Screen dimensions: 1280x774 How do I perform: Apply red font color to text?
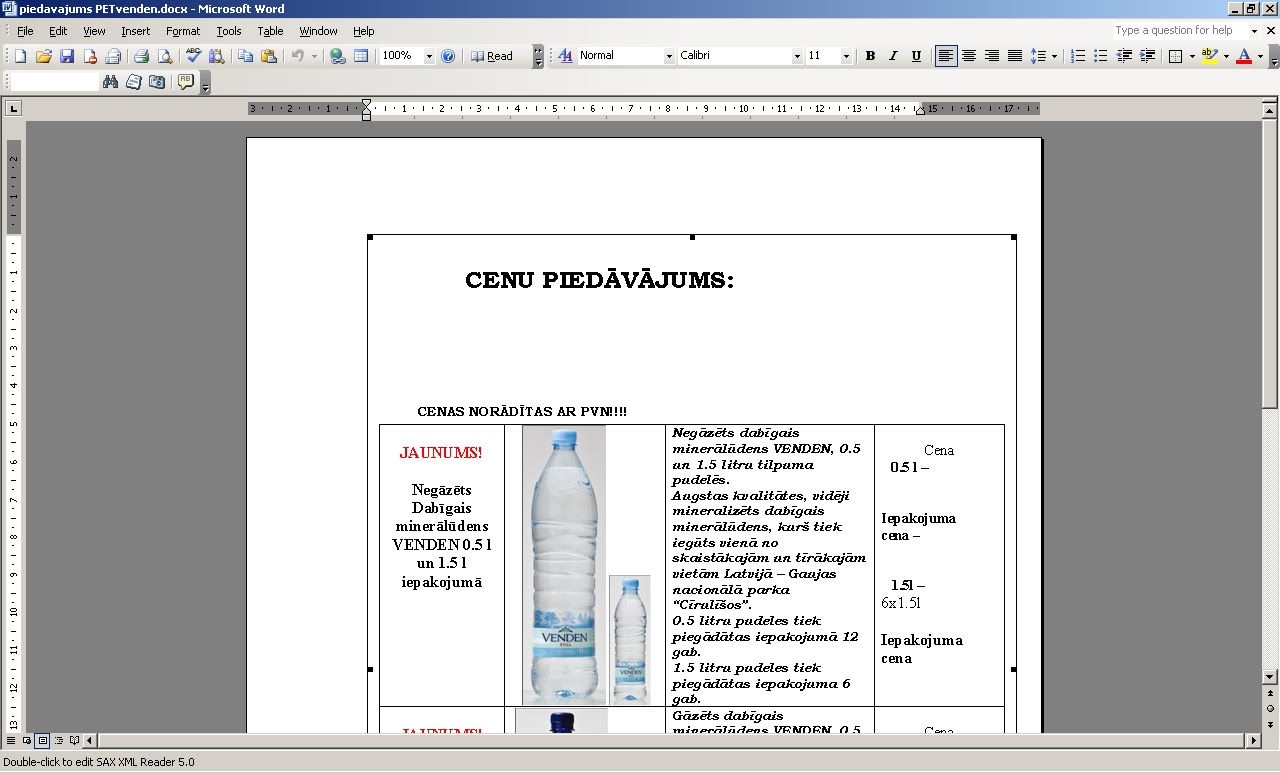tap(1243, 56)
